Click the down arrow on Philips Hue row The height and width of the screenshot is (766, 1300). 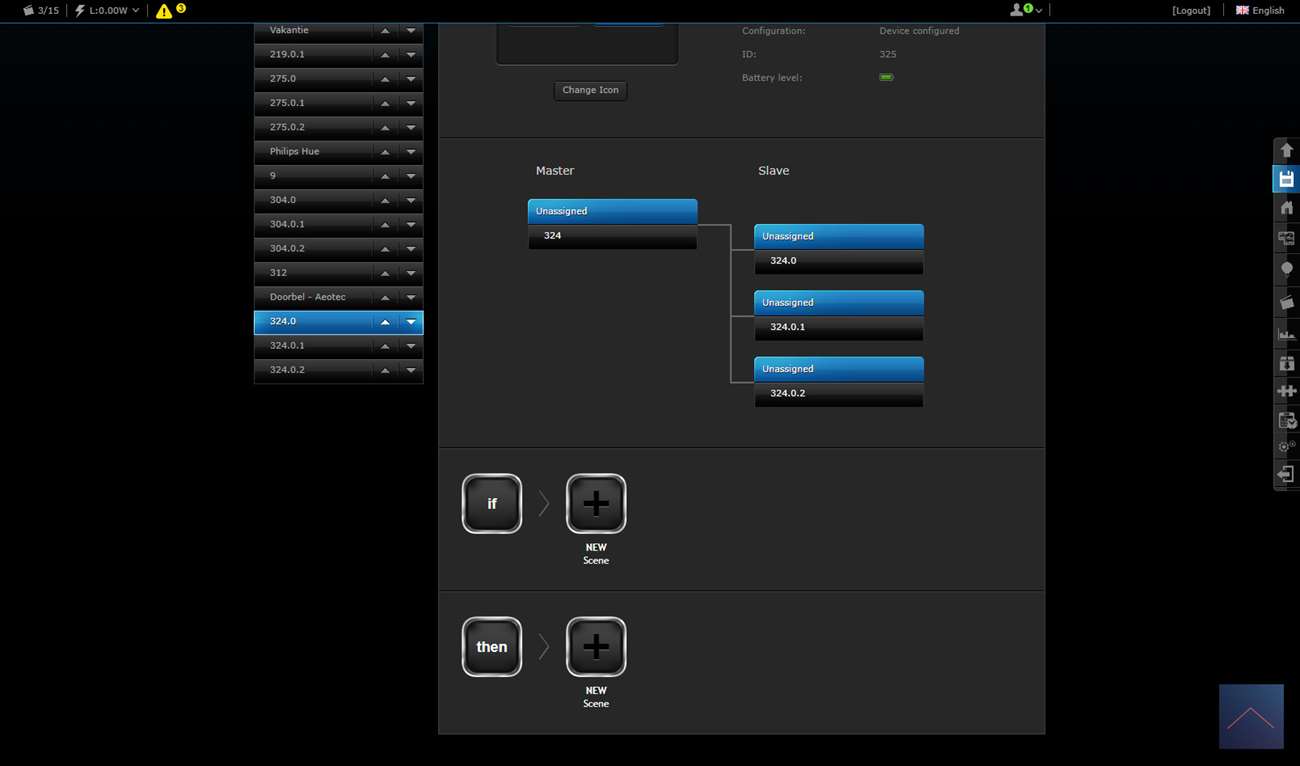coord(411,152)
